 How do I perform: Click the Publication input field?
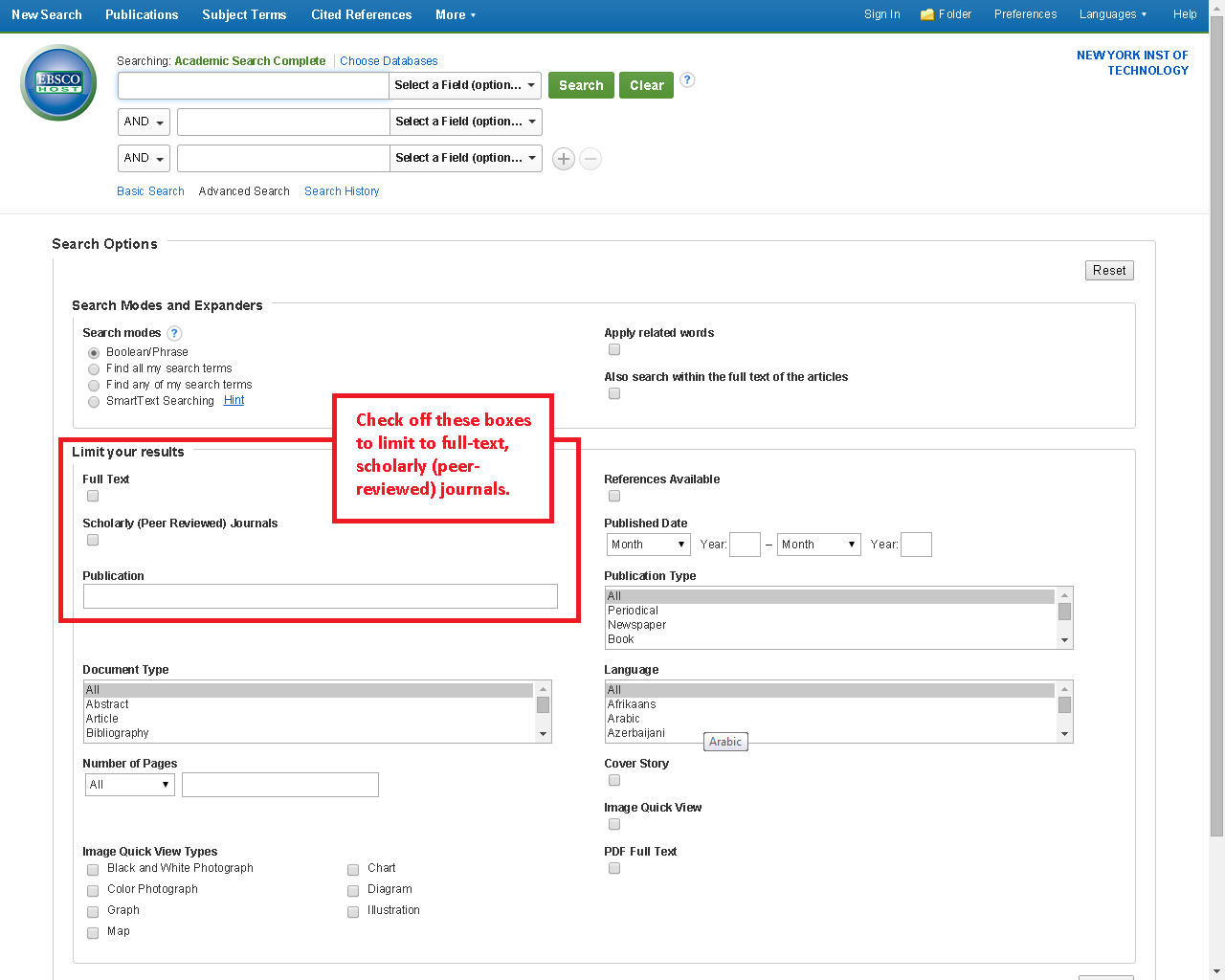click(x=321, y=596)
